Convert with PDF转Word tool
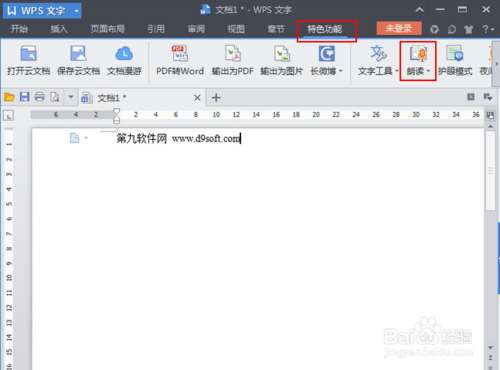The height and width of the screenshot is (370, 500). tap(180, 54)
